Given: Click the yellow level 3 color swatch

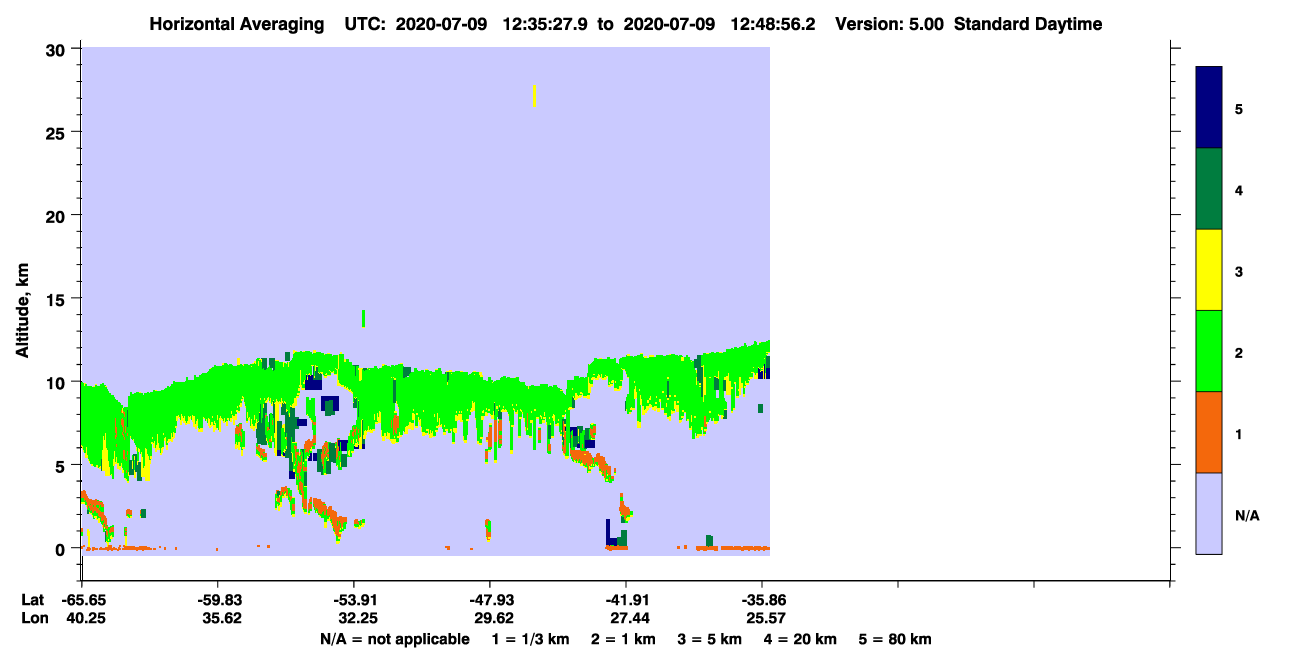Looking at the screenshot, I should [1209, 270].
